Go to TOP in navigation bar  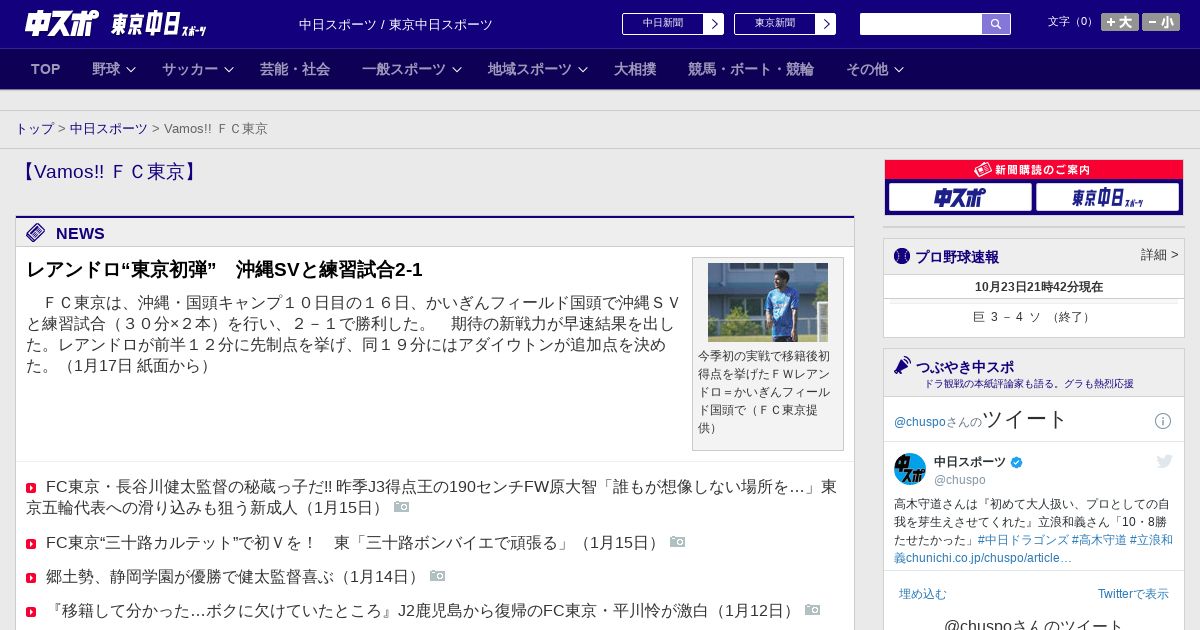(46, 69)
